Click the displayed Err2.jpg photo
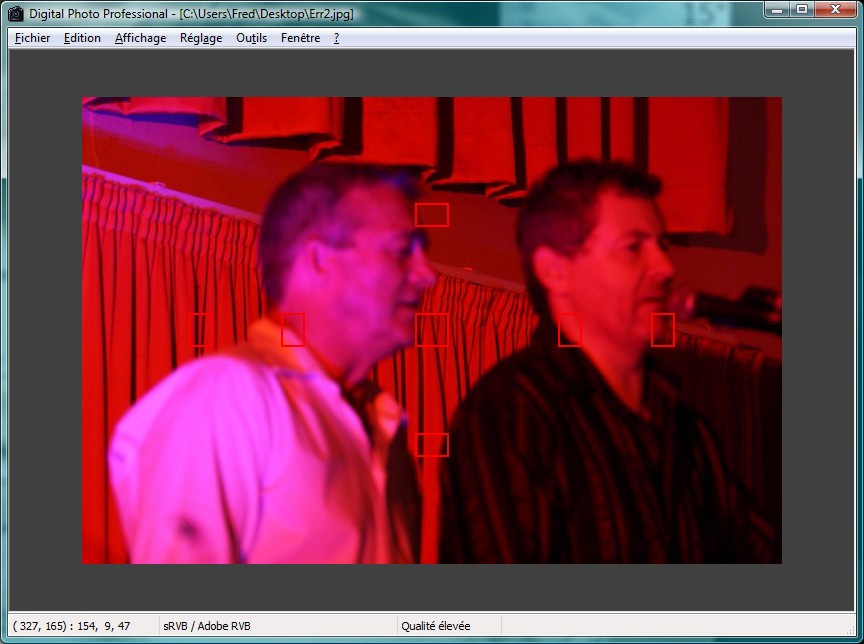Viewport: 864px width, 644px height. click(x=431, y=330)
